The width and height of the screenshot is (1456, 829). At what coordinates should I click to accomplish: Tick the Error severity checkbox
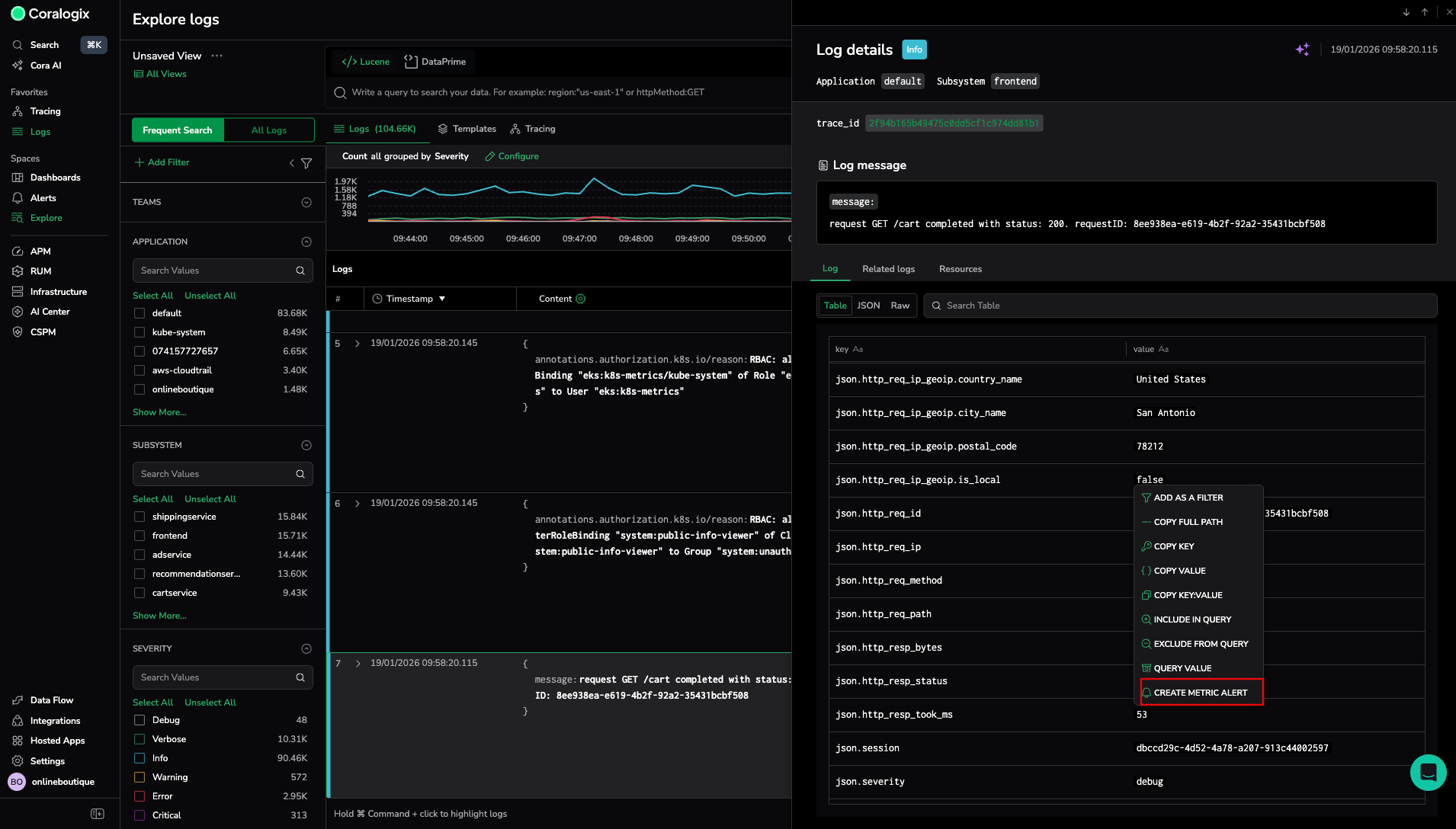[140, 796]
